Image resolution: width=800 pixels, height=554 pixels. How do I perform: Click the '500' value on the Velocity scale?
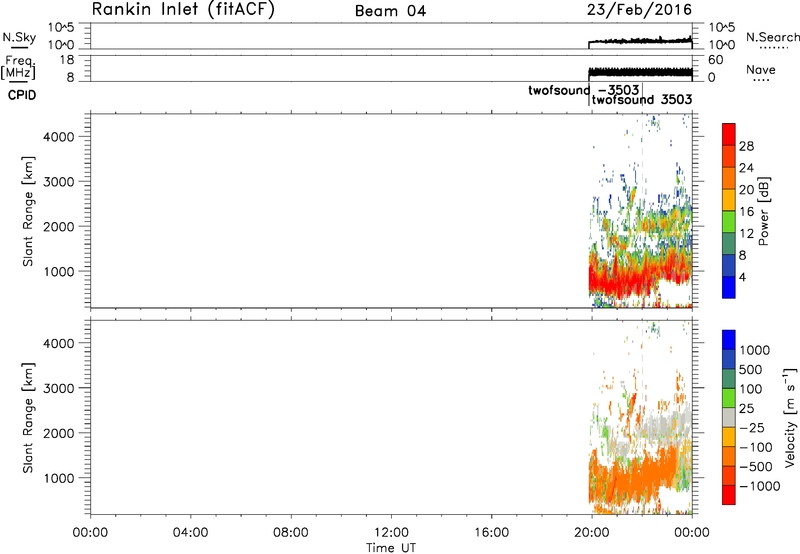(751, 370)
